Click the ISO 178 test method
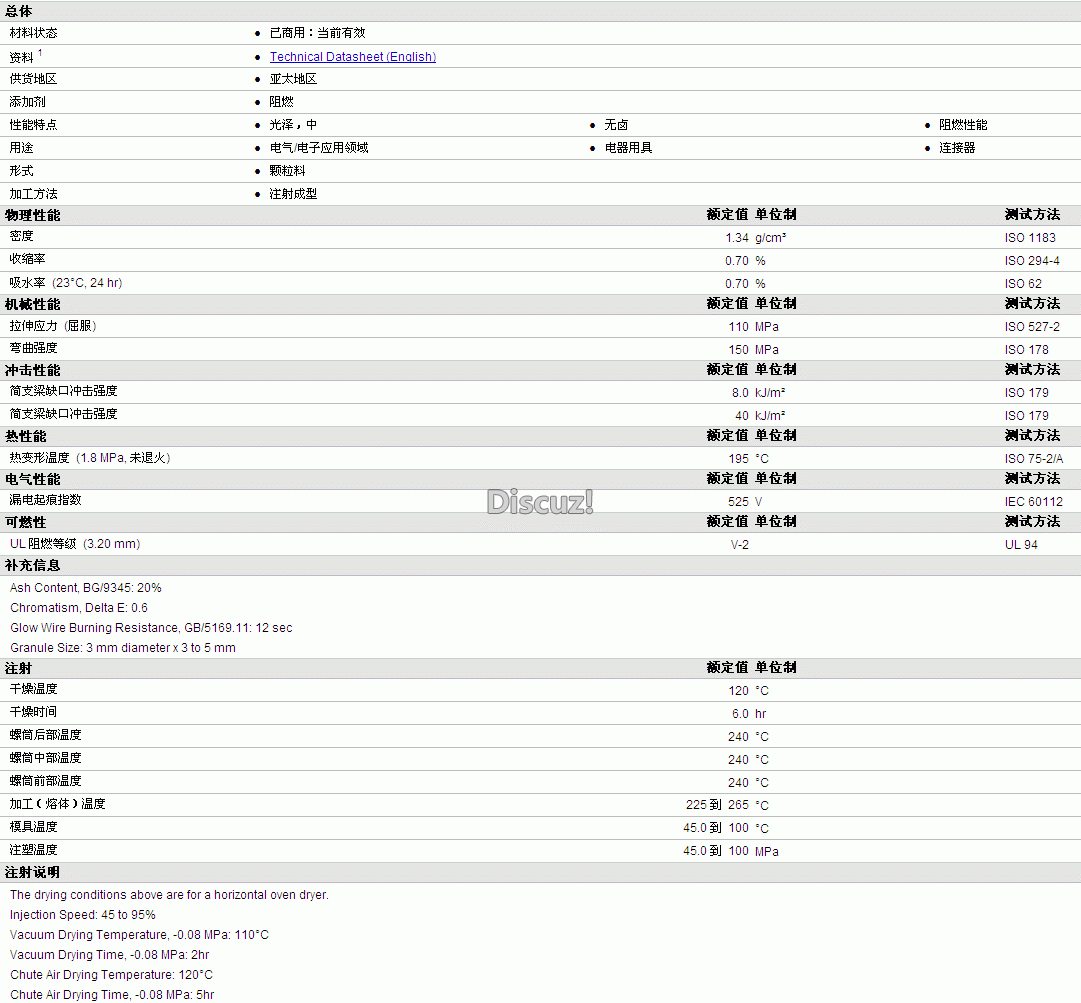Viewport: 1081px width, 1003px height. (1027, 349)
